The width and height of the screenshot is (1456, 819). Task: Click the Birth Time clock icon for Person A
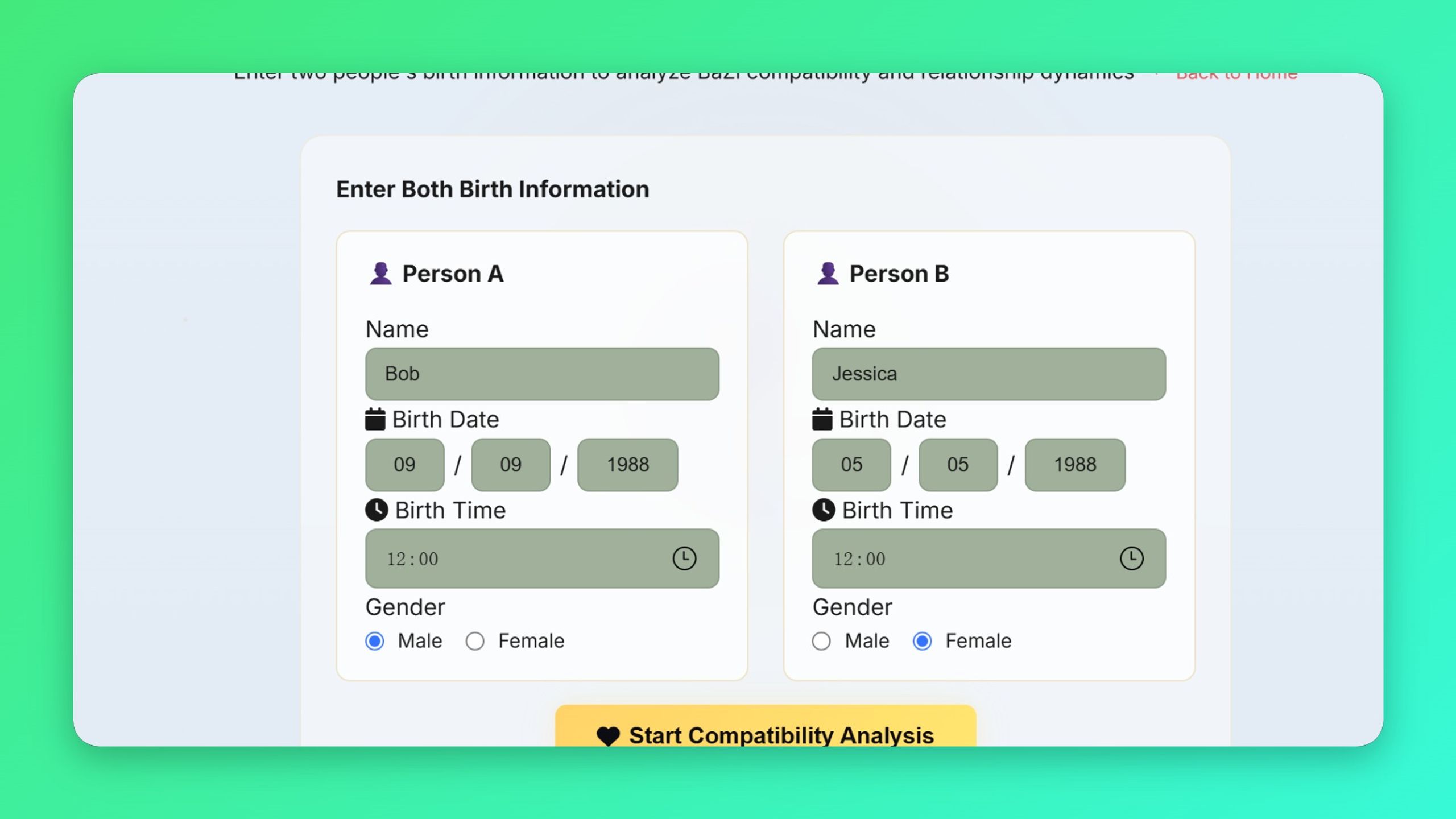(x=377, y=510)
